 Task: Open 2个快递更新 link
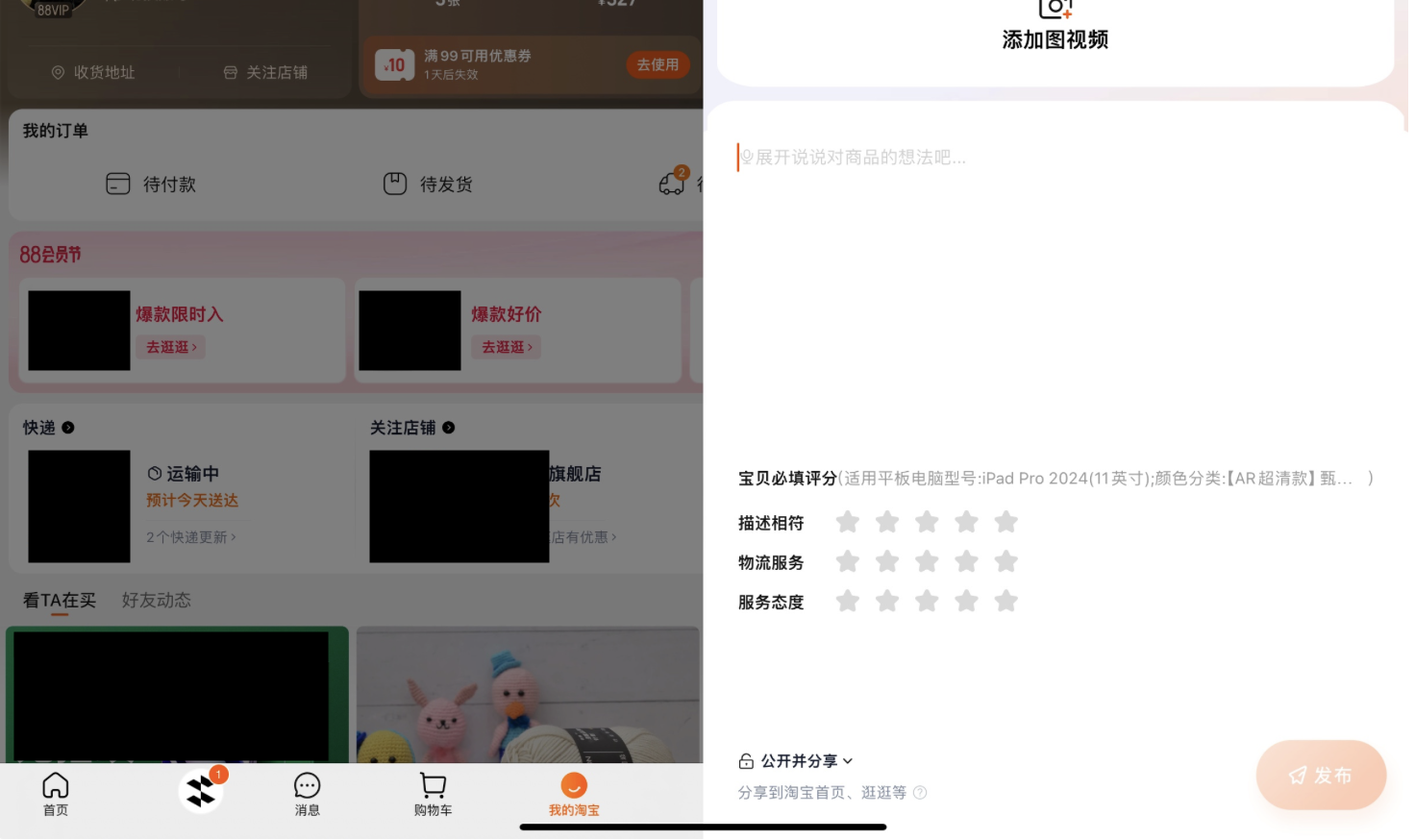pyautogui.click(x=191, y=537)
